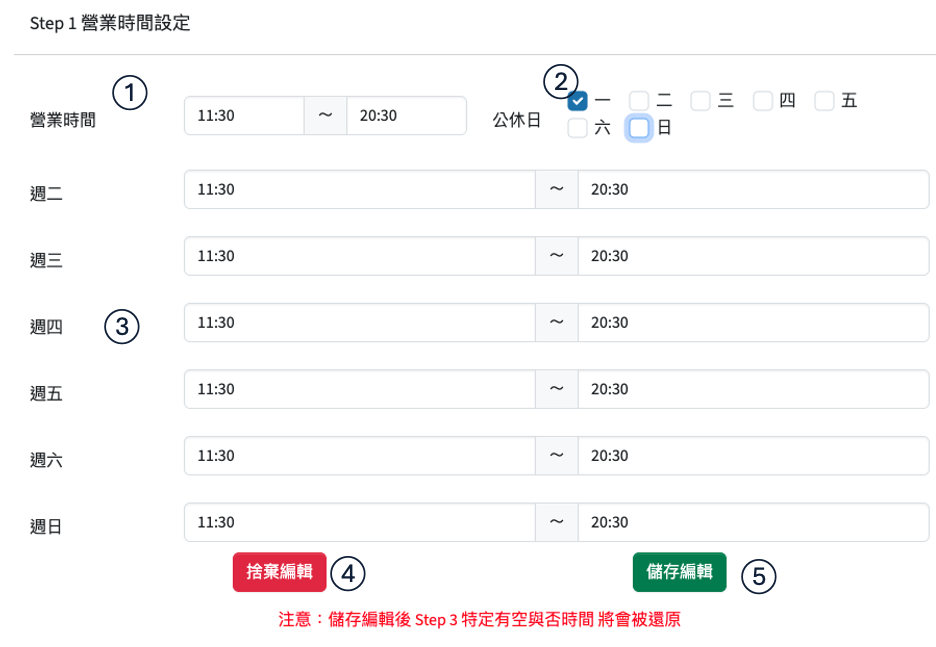Select the 五 closed-day checkbox
Viewport: 936px width, 647px height.
pyautogui.click(x=825, y=101)
